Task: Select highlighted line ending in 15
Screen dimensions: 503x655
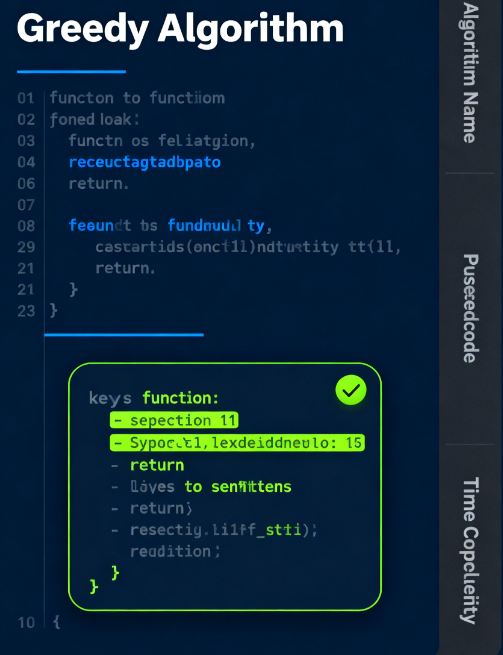Action: click(237, 442)
